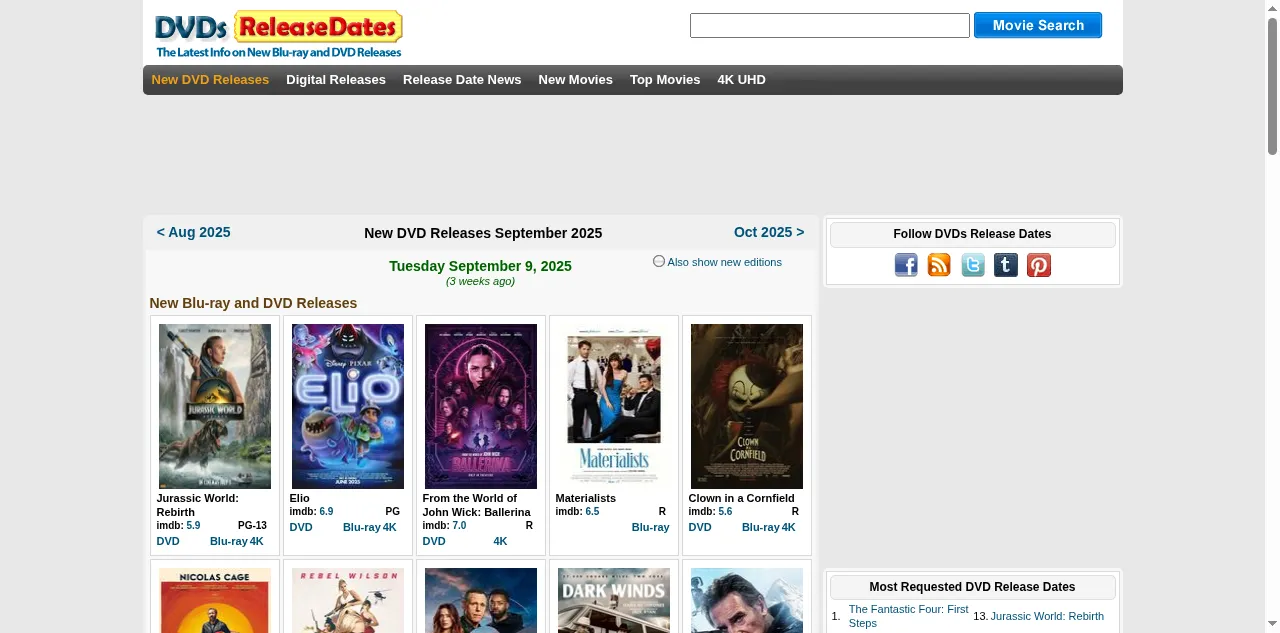
Task: Select 4K format for Ballerina
Action: tap(500, 541)
